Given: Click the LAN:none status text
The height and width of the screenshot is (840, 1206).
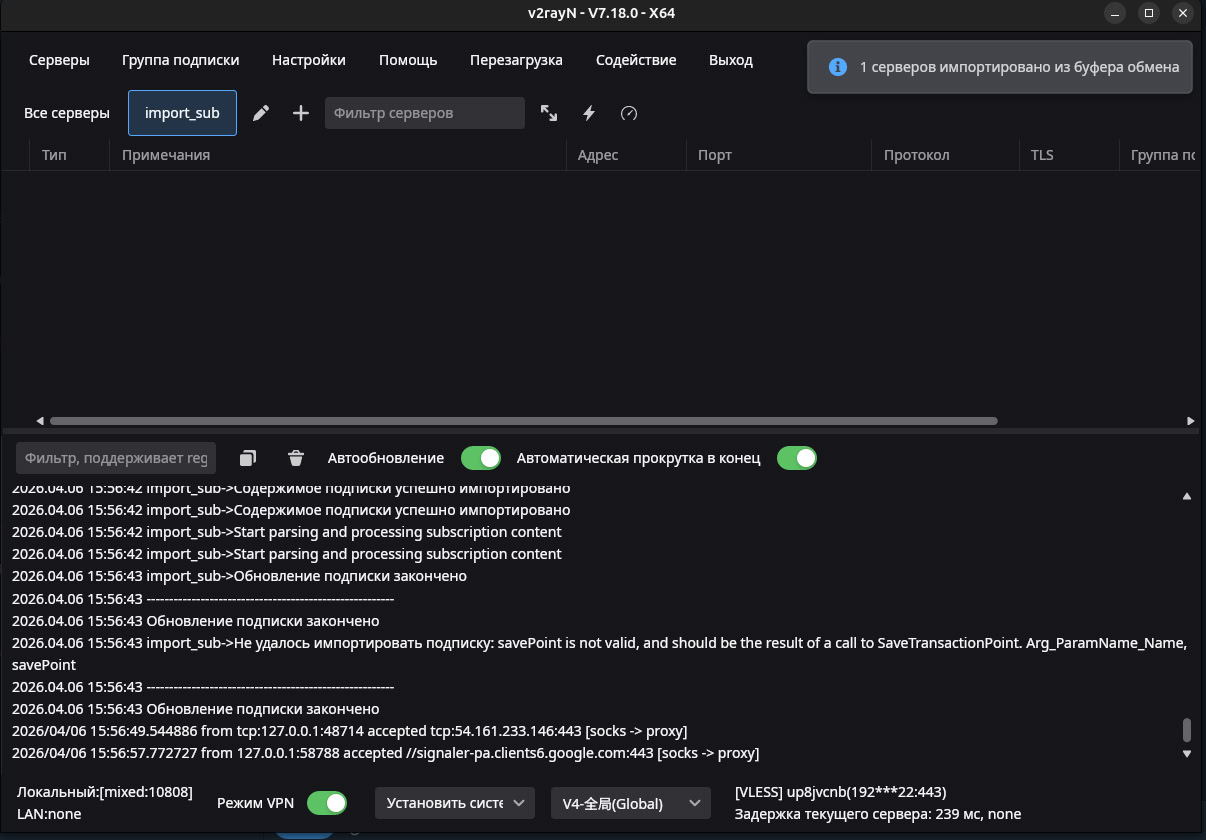Looking at the screenshot, I should click(x=49, y=814).
